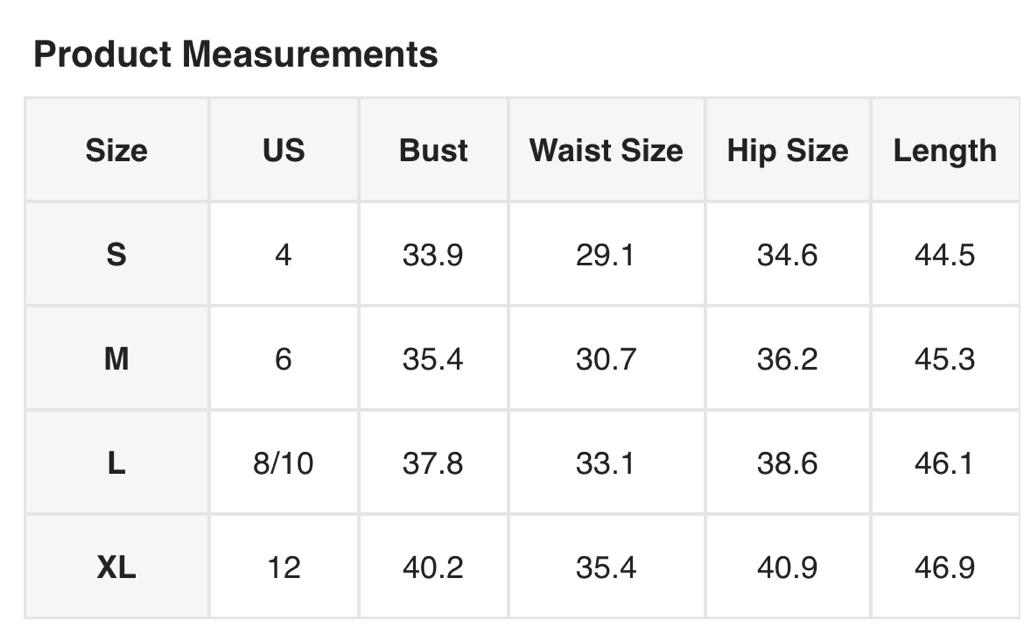This screenshot has width=1024, height=642.
Task: Select the length value 44.5
Action: 944,255
